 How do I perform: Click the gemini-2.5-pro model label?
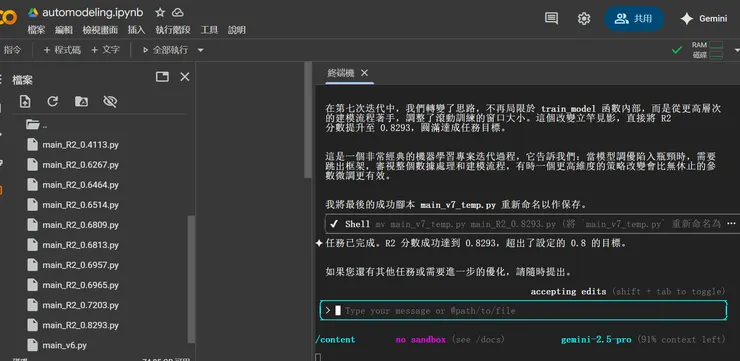pyautogui.click(x=596, y=340)
